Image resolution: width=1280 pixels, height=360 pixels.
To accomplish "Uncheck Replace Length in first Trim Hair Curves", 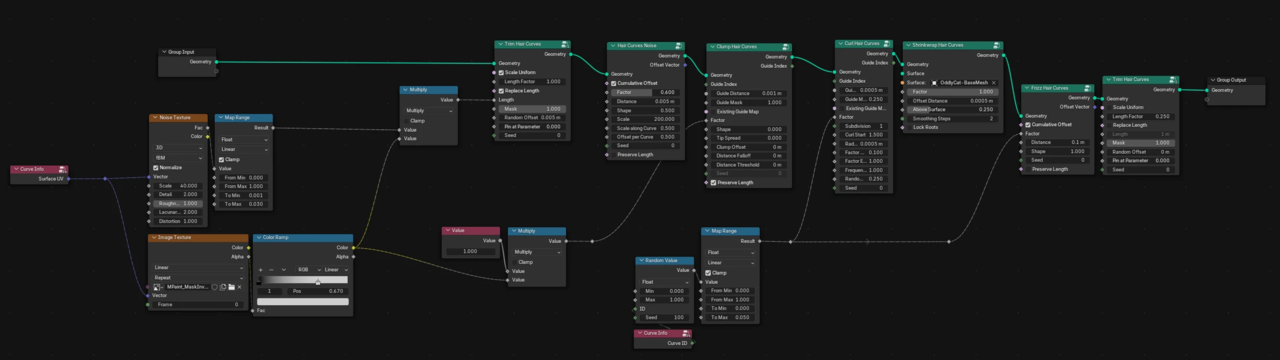I will tap(500, 90).
